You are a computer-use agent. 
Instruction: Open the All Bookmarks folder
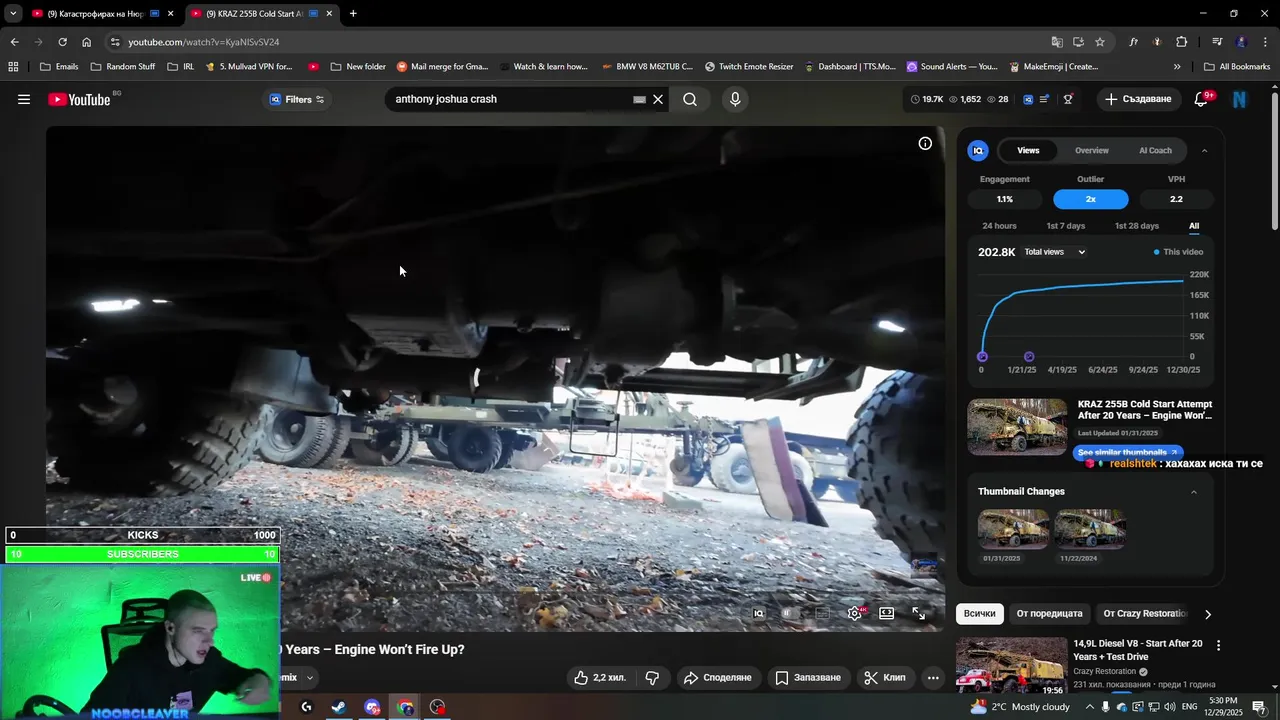[1237, 67]
